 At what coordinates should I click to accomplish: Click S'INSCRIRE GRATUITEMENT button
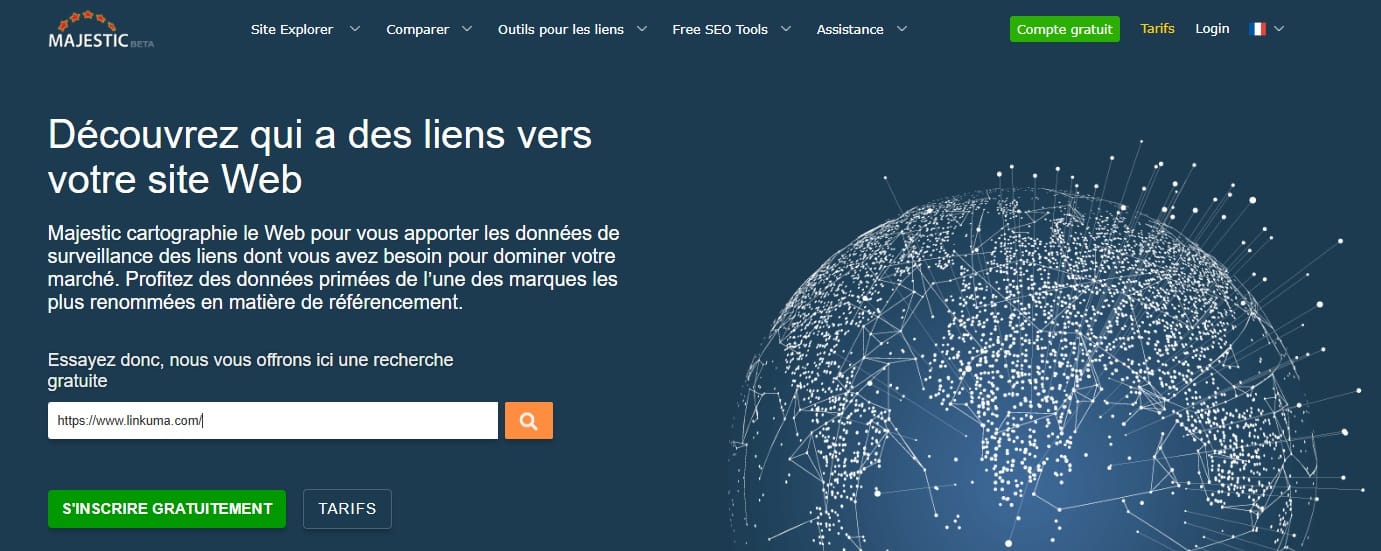pyautogui.click(x=167, y=508)
